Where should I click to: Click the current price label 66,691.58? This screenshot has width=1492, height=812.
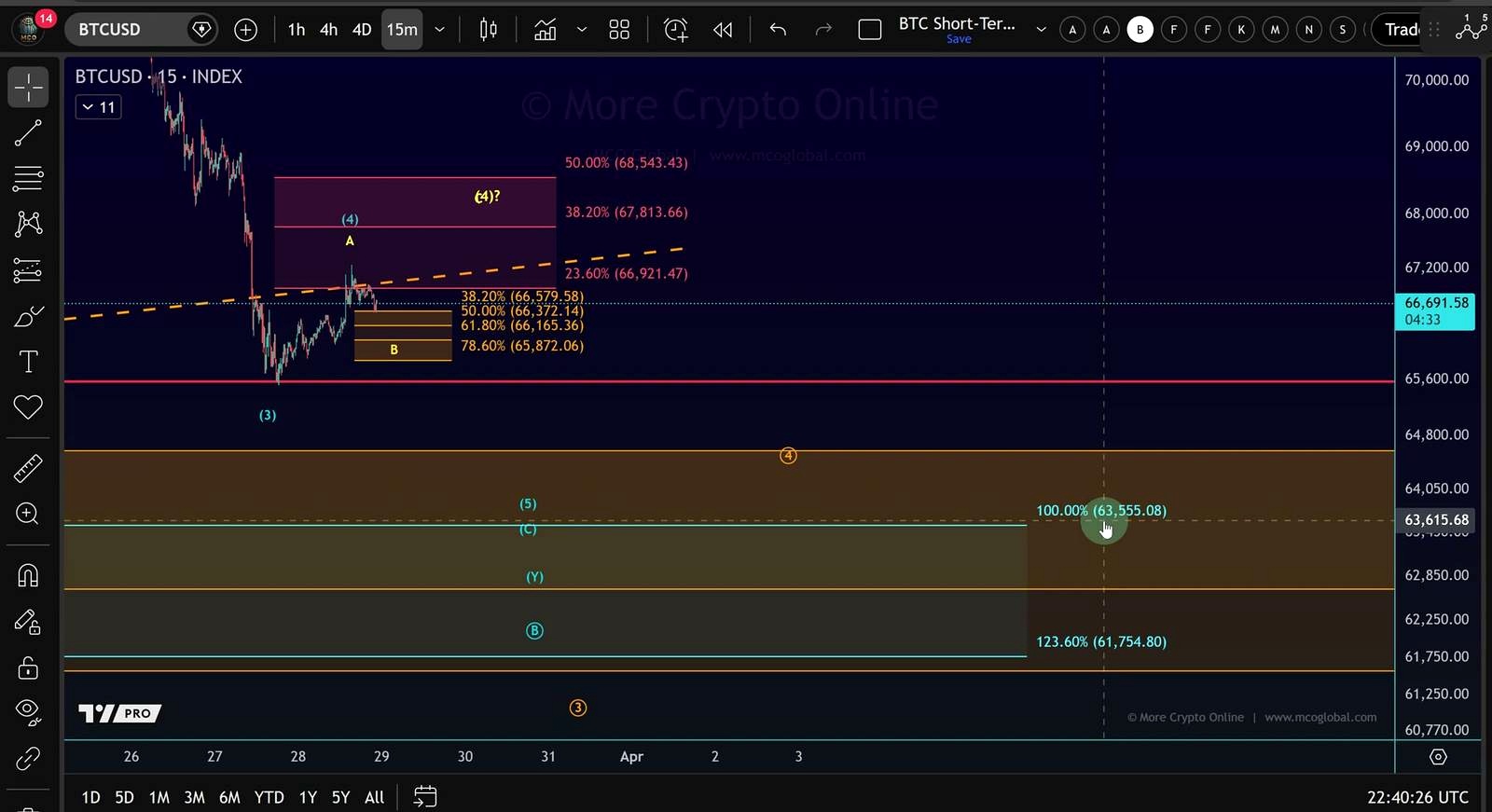point(1436,311)
